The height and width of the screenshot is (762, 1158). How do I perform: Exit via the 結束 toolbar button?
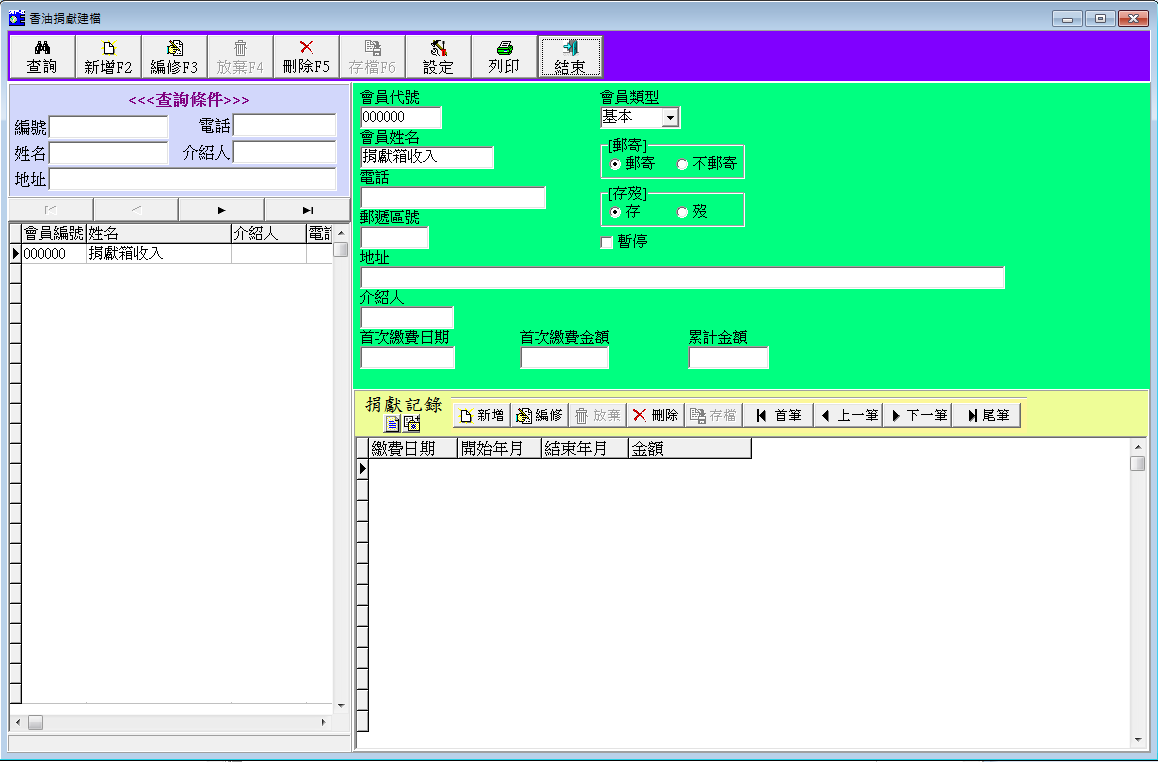tap(570, 57)
